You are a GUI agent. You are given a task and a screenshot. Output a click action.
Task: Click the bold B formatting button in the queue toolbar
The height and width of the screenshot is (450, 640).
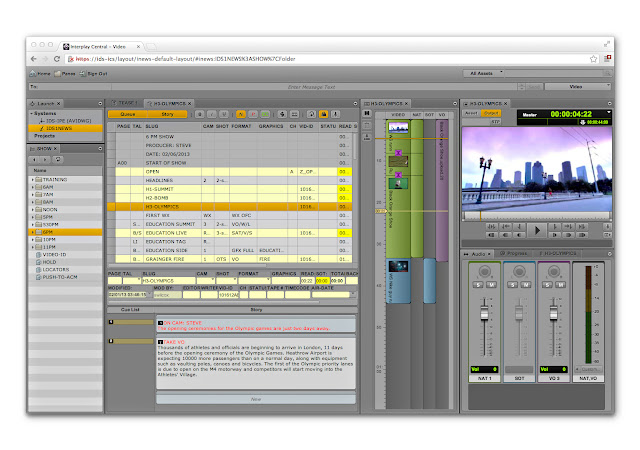200,114
